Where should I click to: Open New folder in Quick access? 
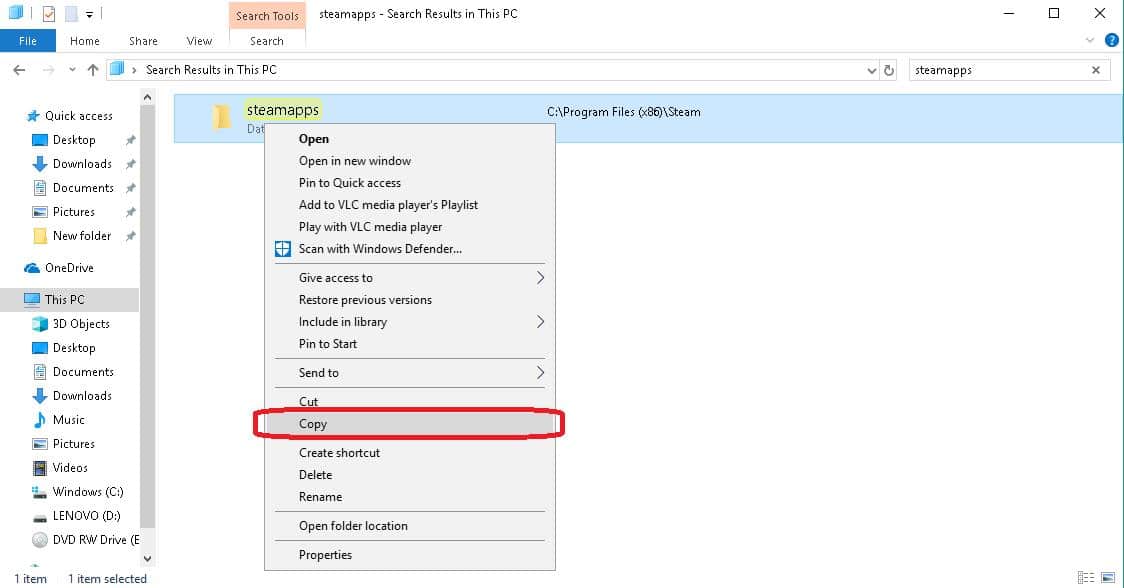[x=82, y=236]
